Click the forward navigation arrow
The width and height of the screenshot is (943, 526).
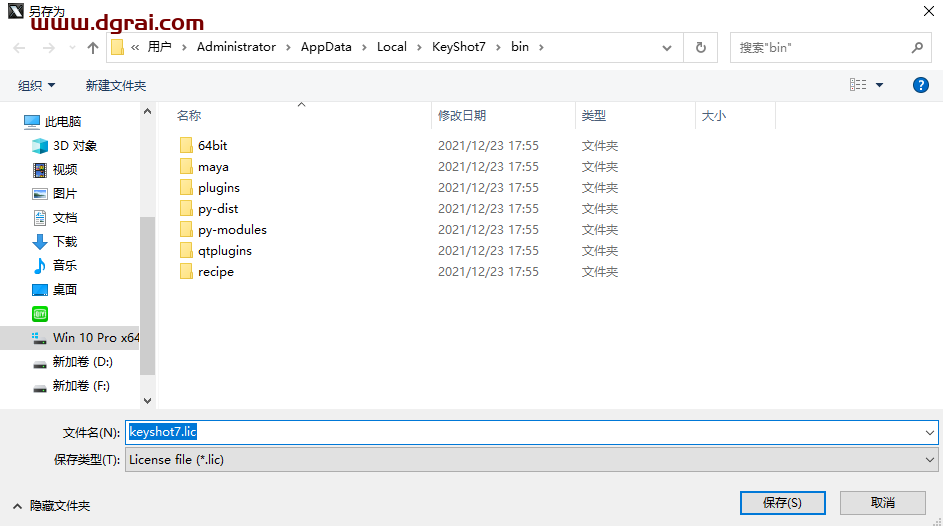pos(49,47)
